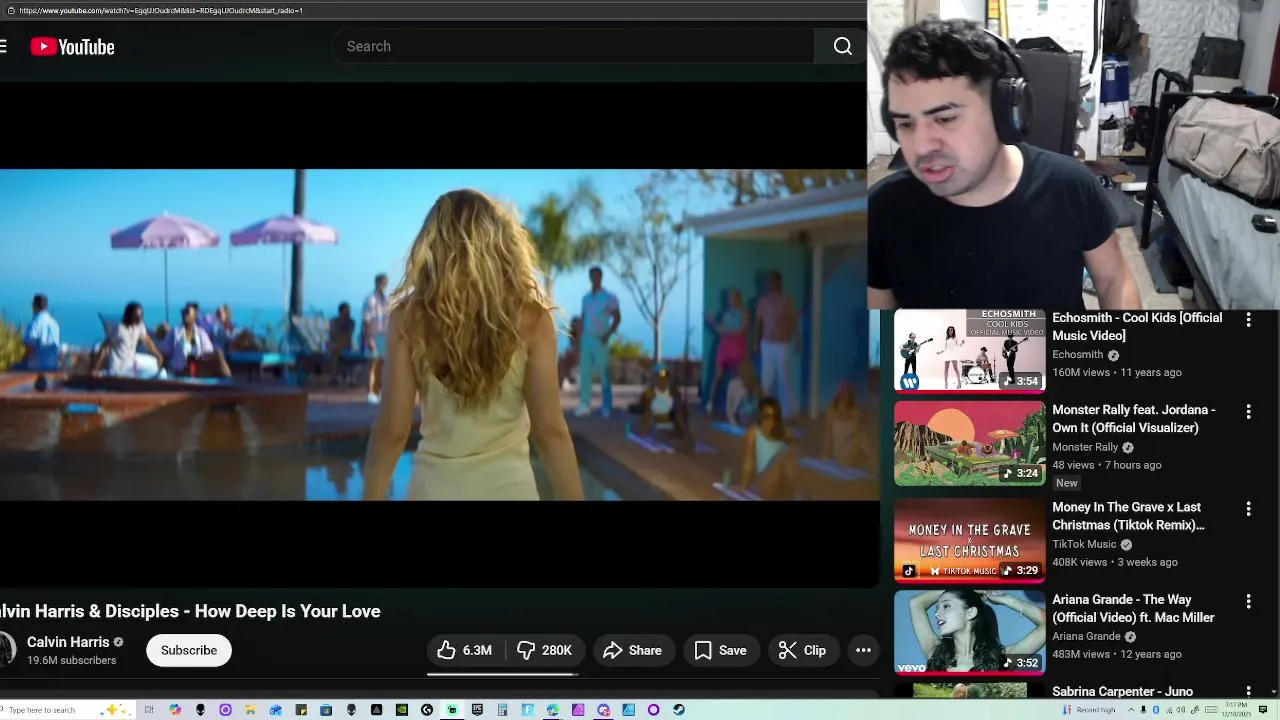Open Steam from the taskbar
1280x720 pixels.
[679, 710]
